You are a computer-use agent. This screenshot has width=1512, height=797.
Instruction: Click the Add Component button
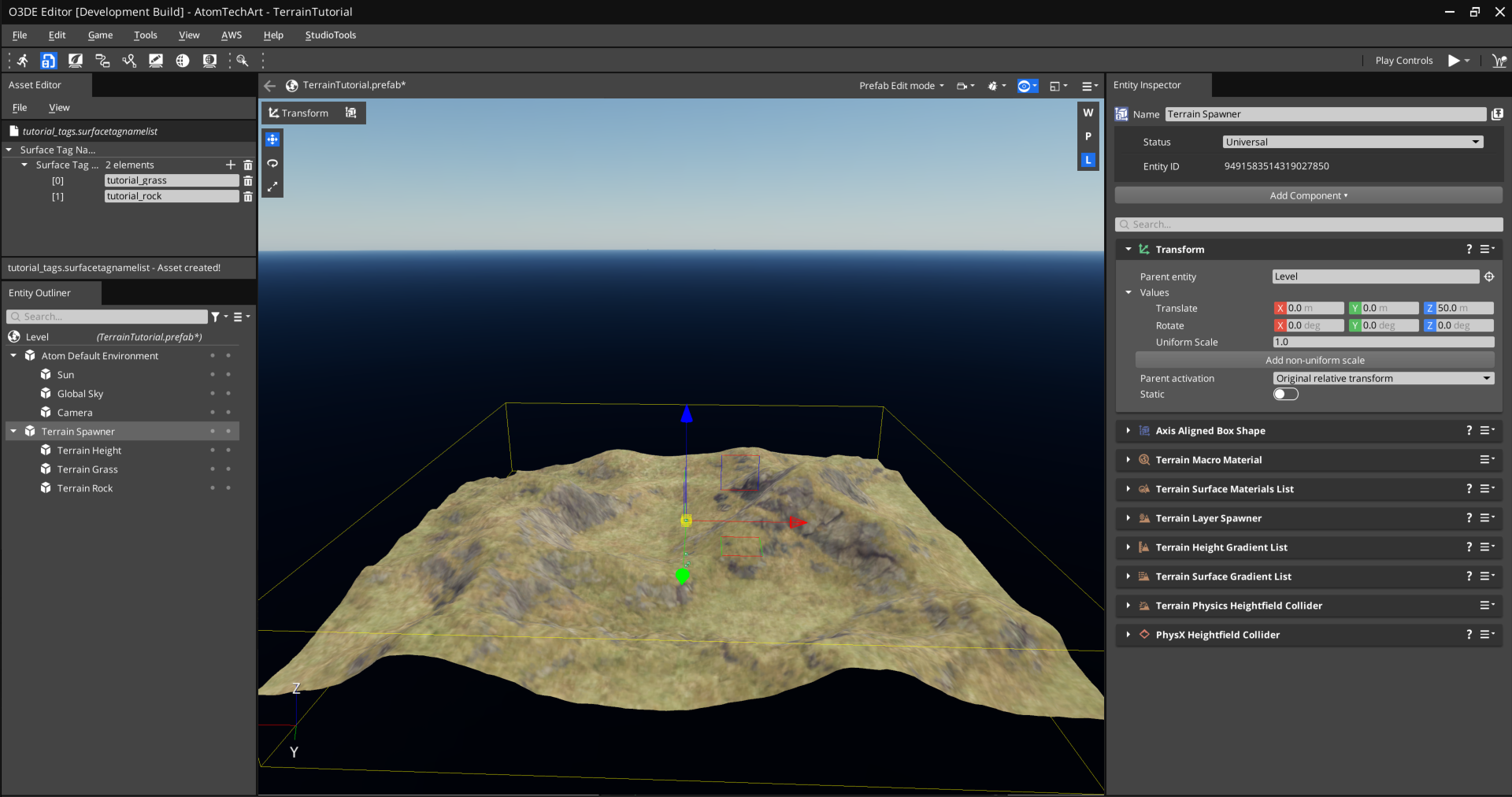[1308, 195]
